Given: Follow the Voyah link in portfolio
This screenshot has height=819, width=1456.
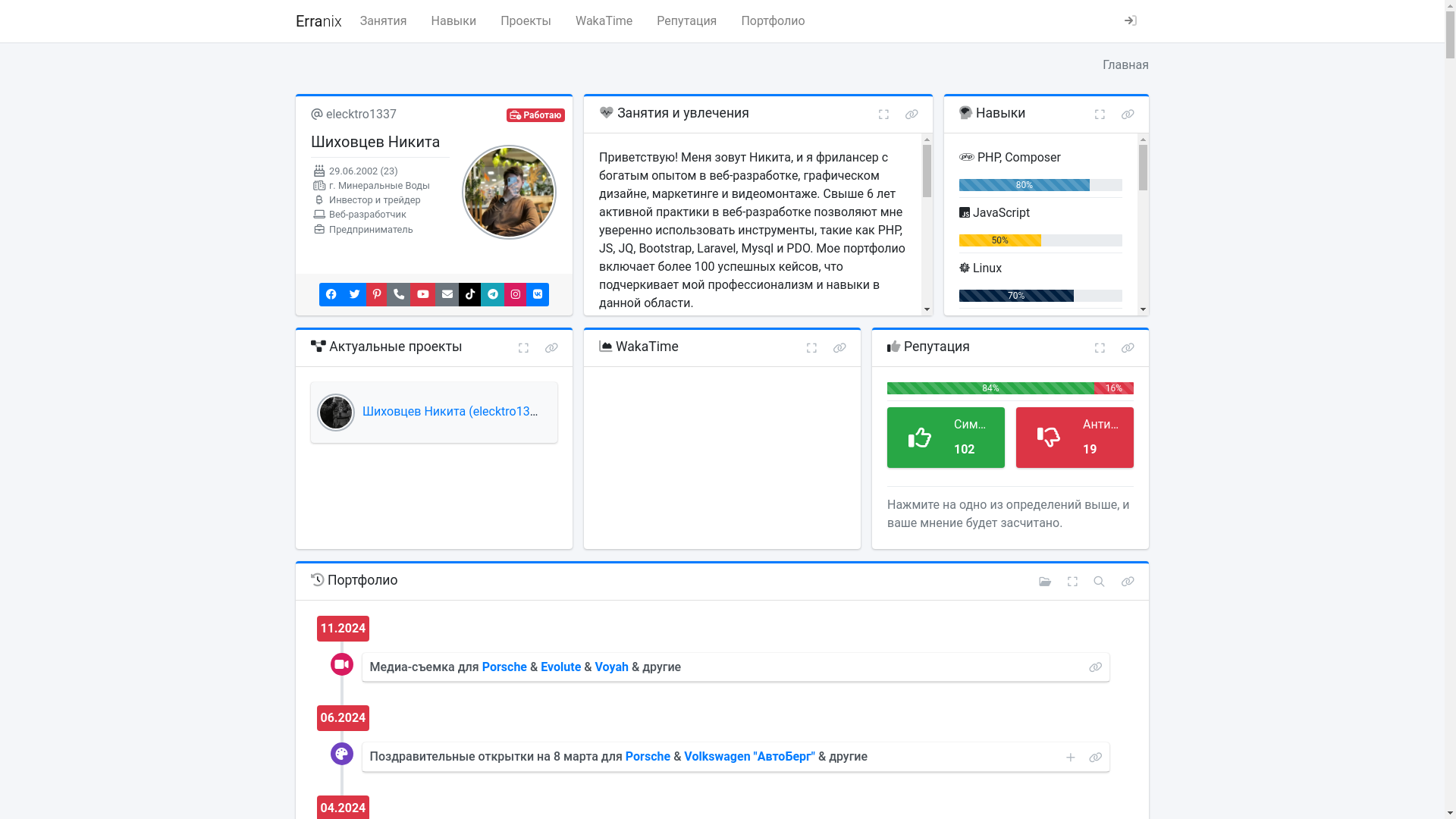Looking at the screenshot, I should 611,667.
